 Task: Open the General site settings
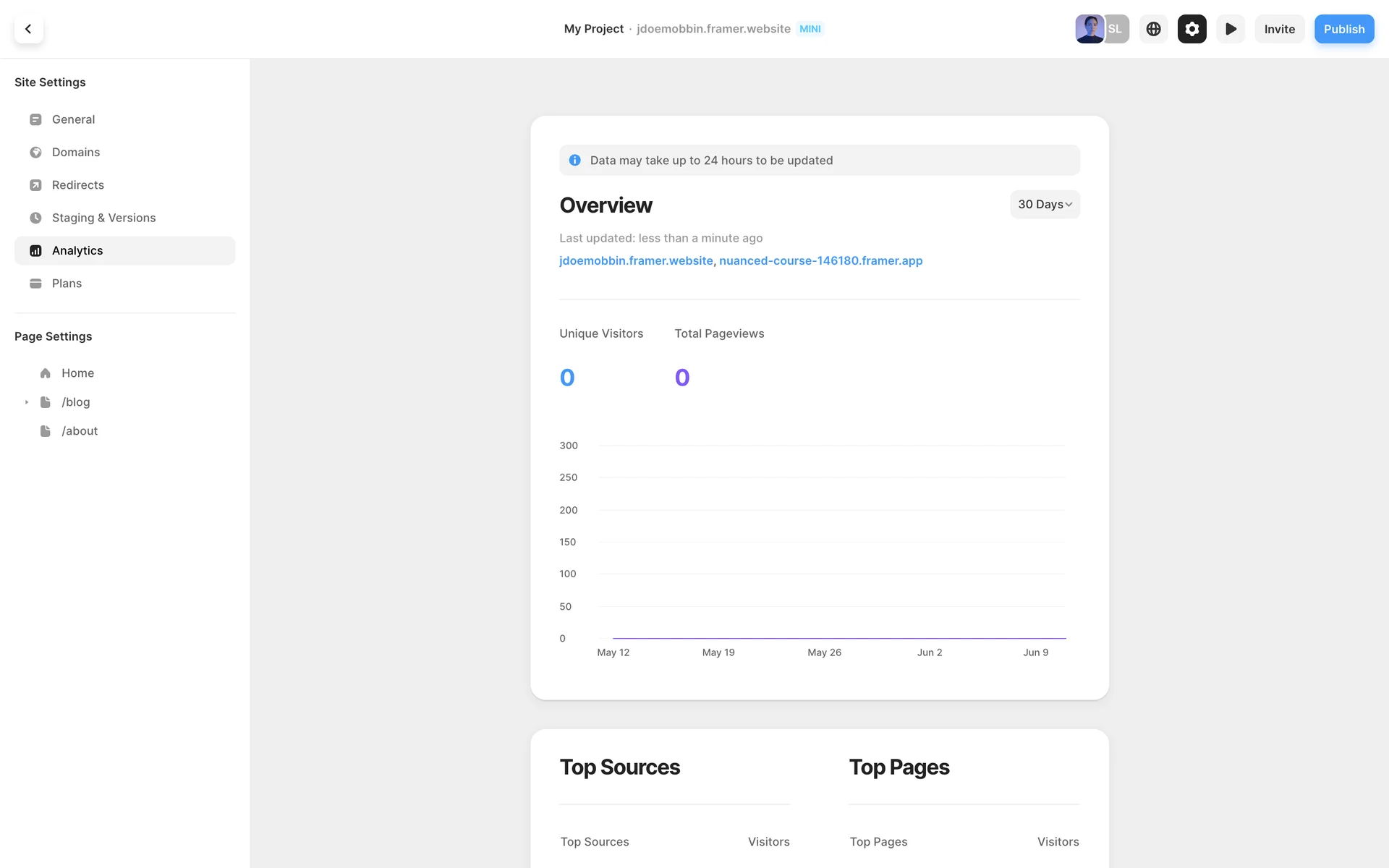(x=73, y=119)
